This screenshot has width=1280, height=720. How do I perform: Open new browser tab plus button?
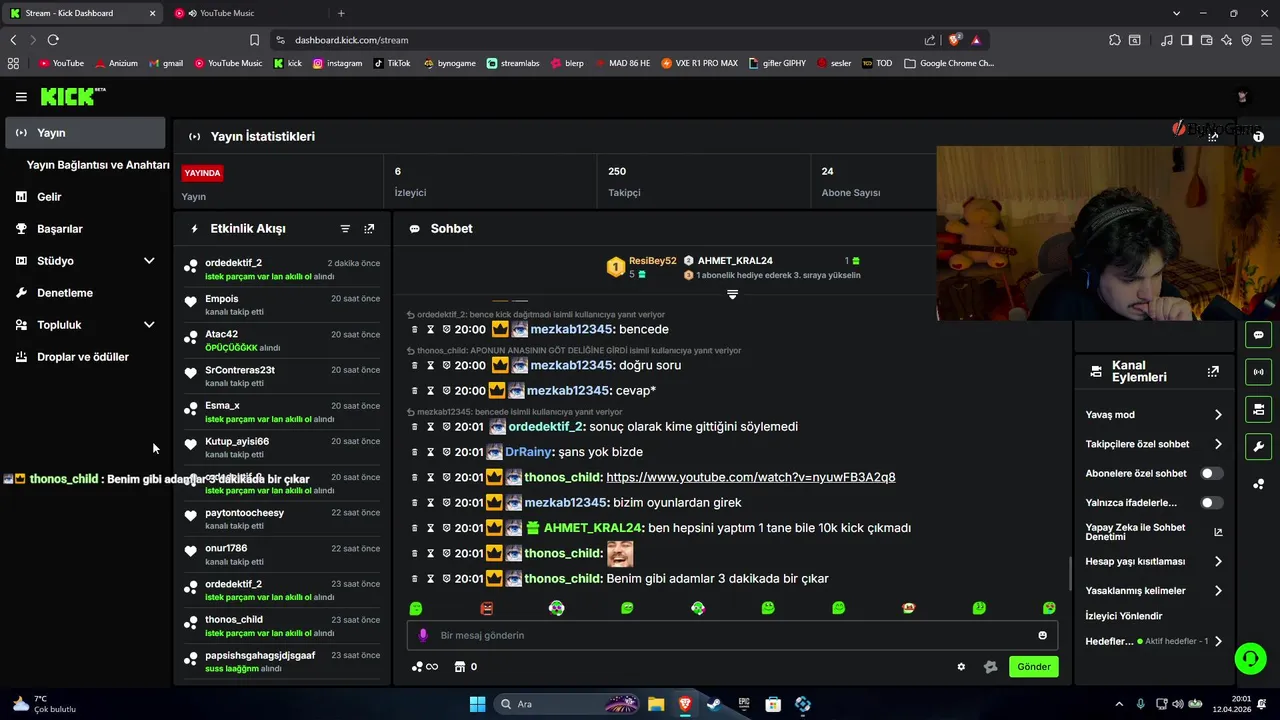[x=341, y=13]
